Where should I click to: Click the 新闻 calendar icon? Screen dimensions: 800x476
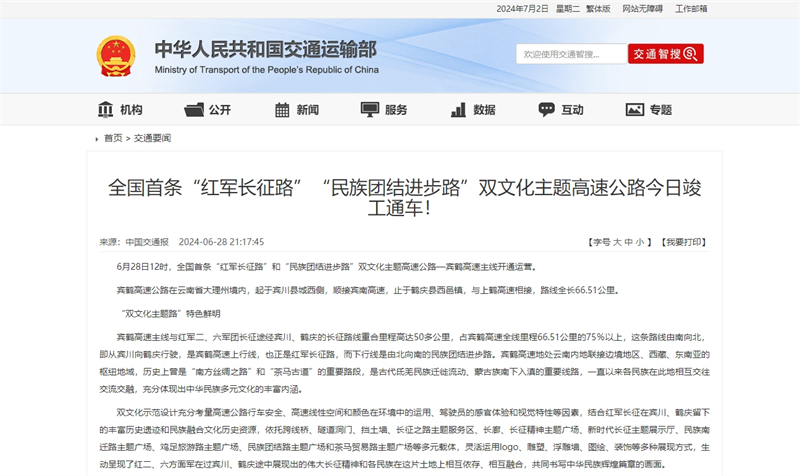tap(281, 109)
